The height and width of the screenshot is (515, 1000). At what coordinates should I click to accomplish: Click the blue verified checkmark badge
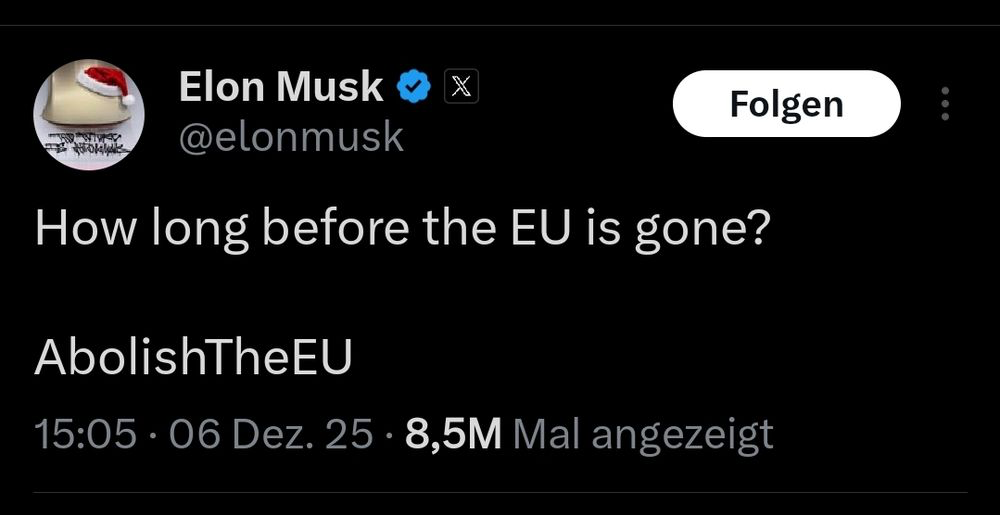click(x=413, y=88)
